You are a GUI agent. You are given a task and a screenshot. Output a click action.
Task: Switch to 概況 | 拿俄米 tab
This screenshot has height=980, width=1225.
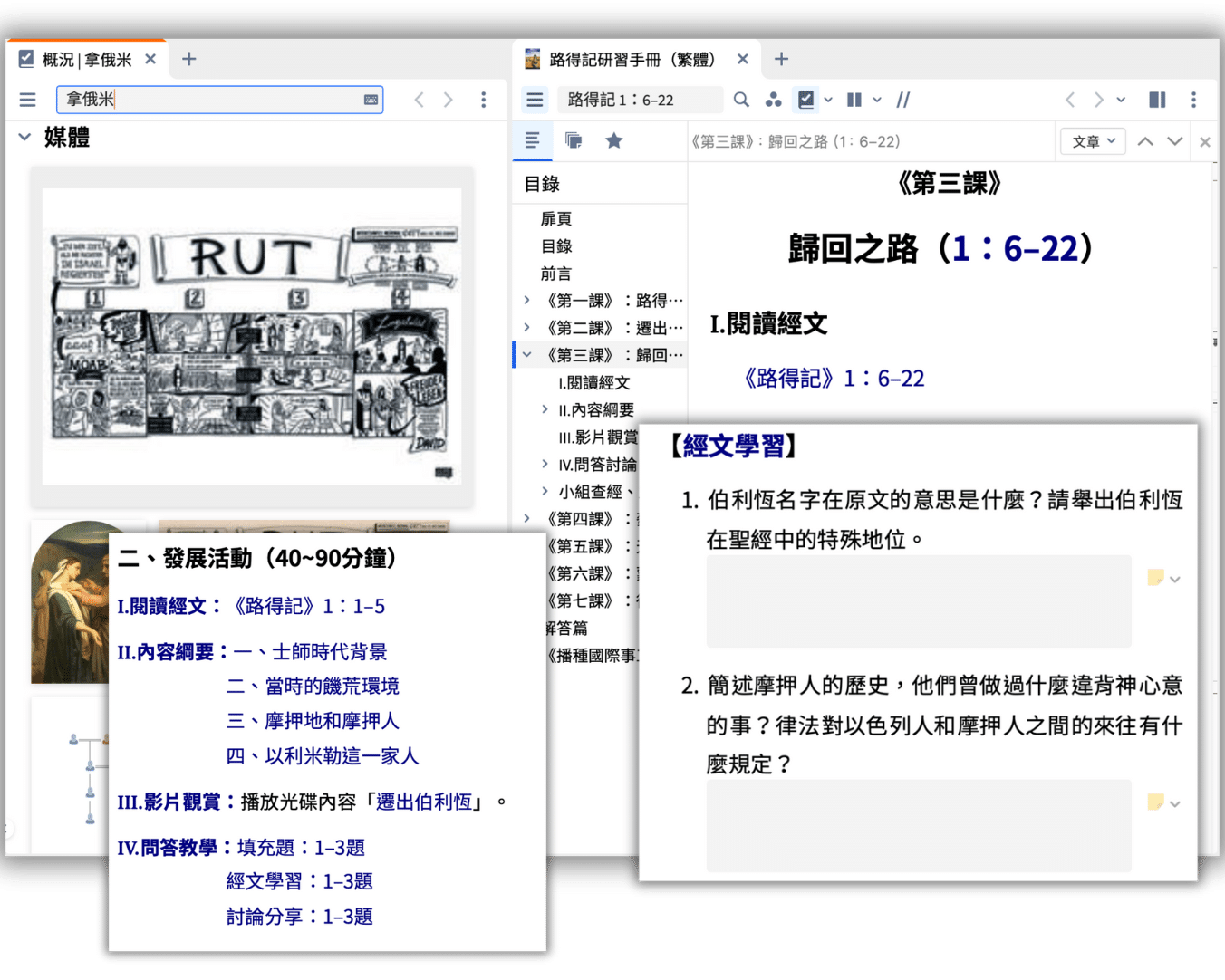(87, 60)
